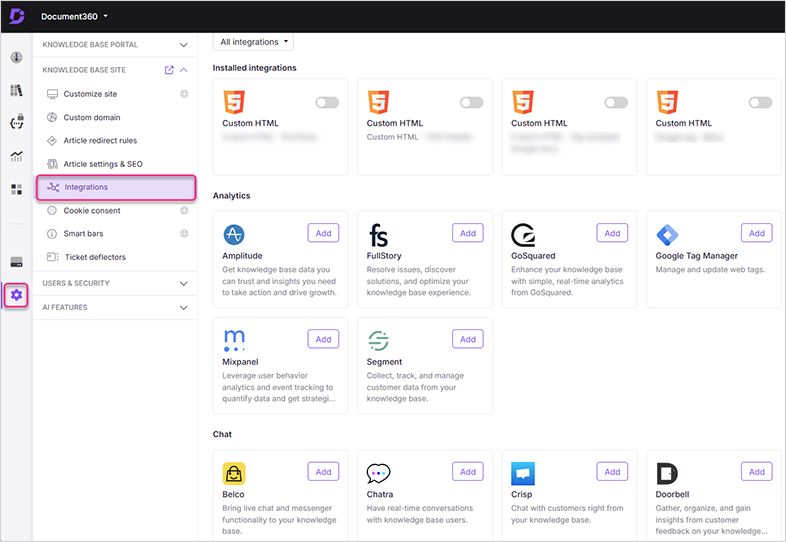
Task: Open the Widgets grid icon in left rail
Action: [16, 189]
